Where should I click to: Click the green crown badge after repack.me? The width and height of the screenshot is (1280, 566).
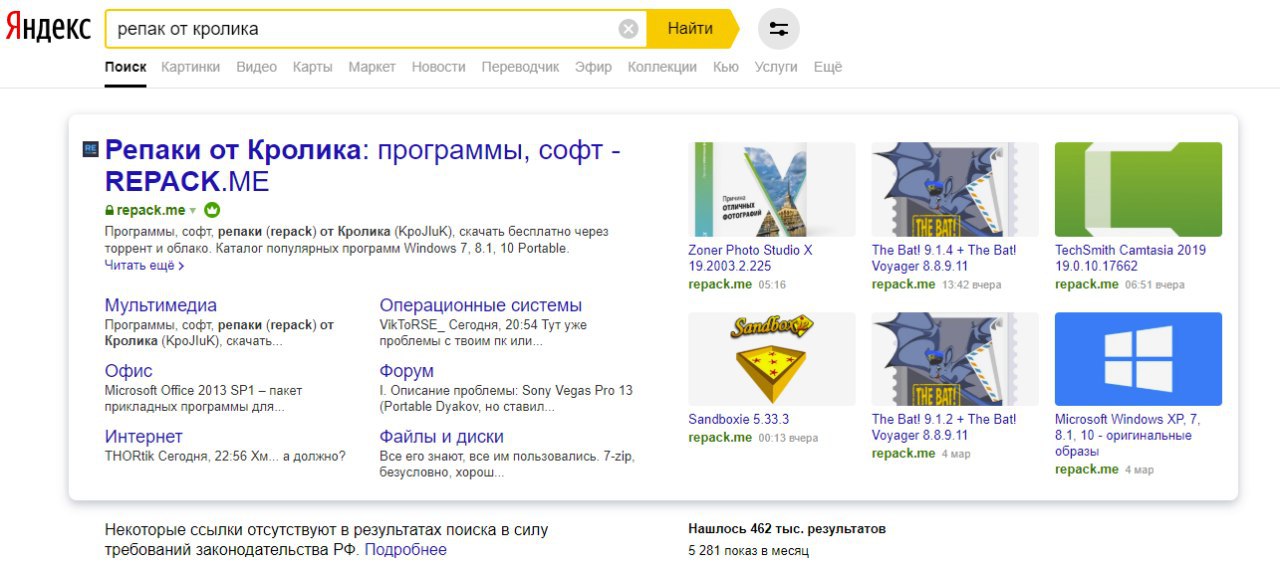point(212,210)
